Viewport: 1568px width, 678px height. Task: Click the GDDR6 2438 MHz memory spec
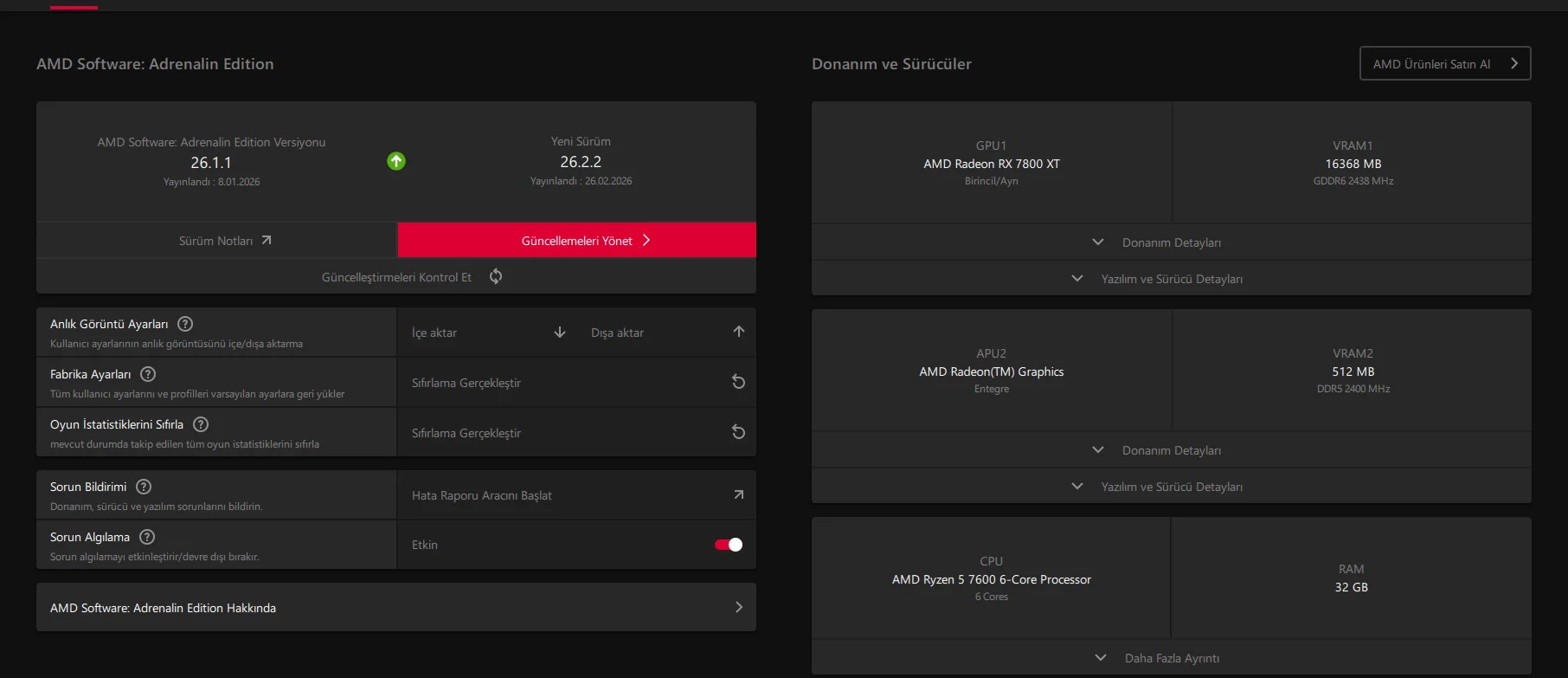click(x=1353, y=181)
